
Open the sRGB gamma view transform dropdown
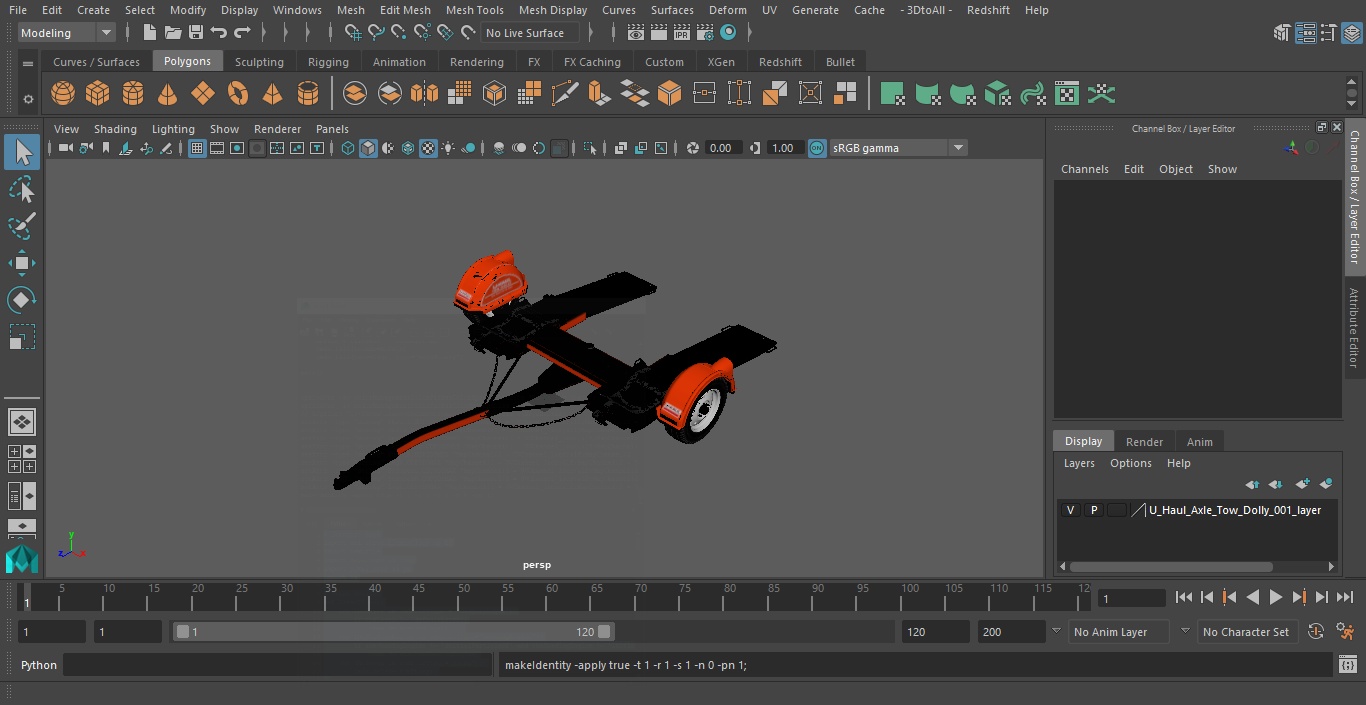click(x=898, y=148)
